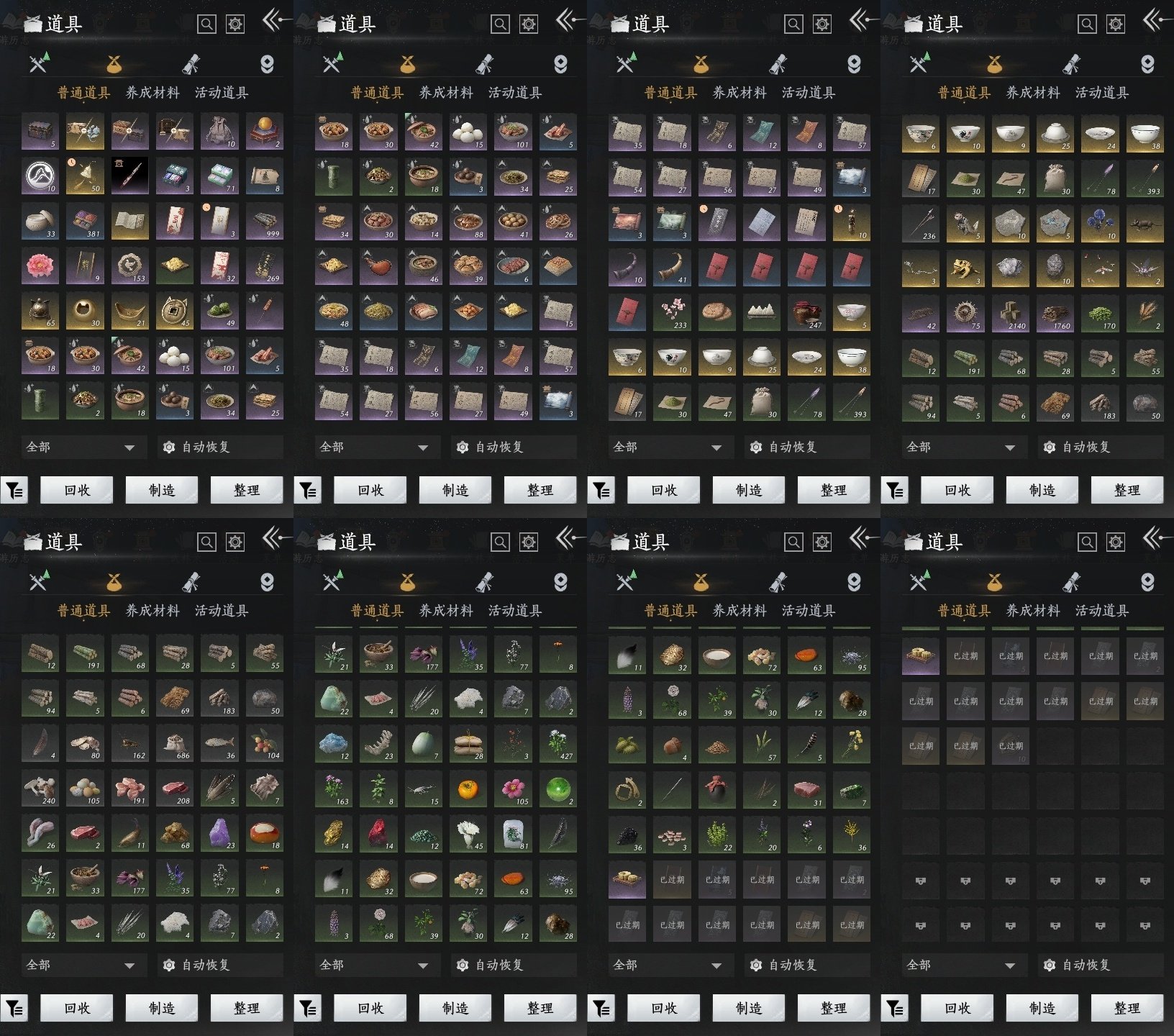The height and width of the screenshot is (1036, 1174).
Task: Open the filter icon beside 回收 in the bottom-left panel
Action: (x=14, y=1009)
